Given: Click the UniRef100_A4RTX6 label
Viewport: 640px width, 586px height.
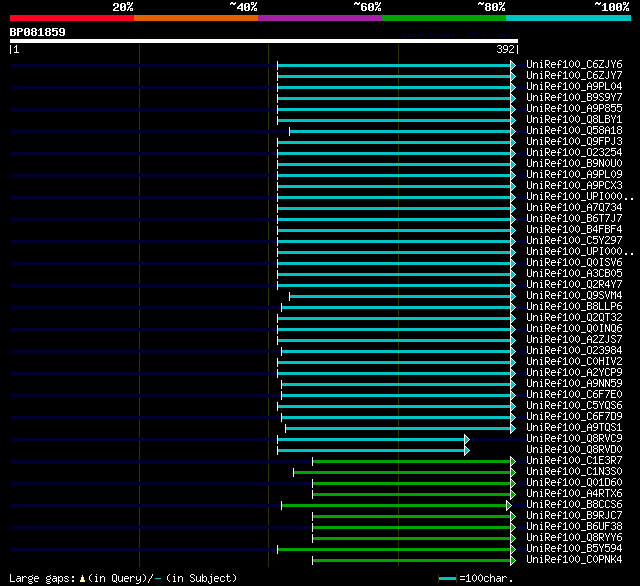Looking at the screenshot, I should coord(574,494).
